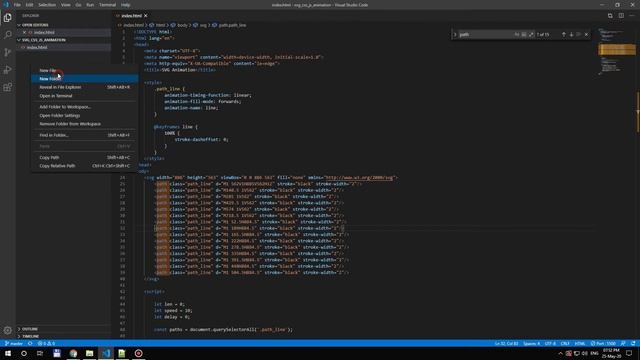Open the Windows Start menu
This screenshot has height=360, width=640.
point(8,353)
